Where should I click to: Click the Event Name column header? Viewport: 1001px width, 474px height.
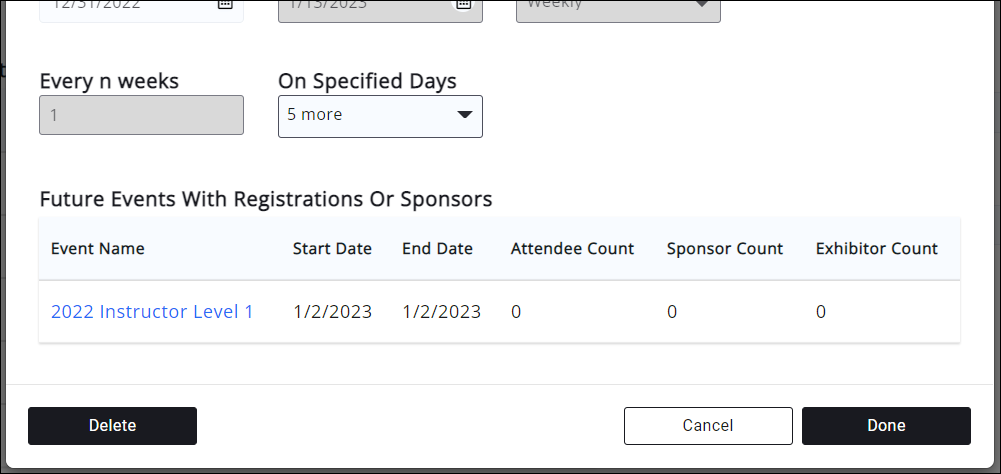98,249
